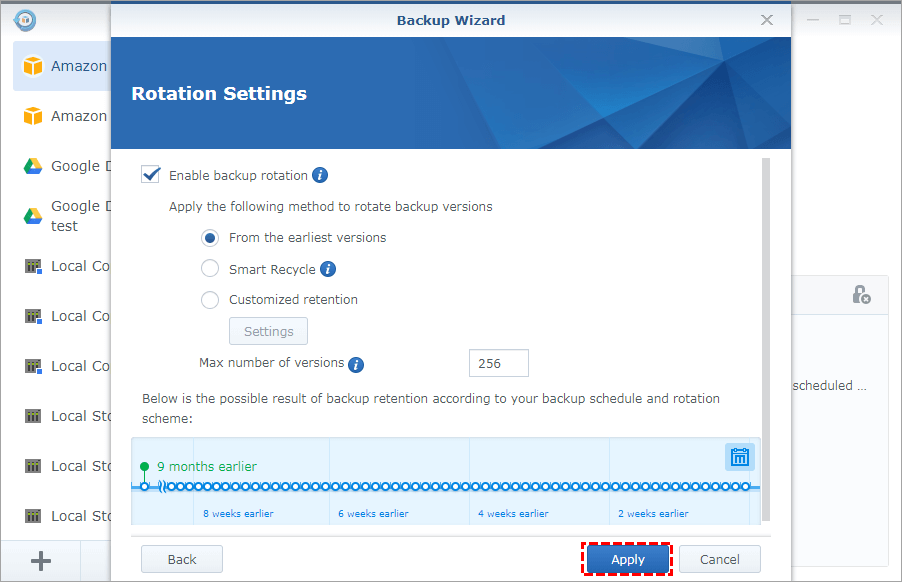Click the 6 weeks earlier timeline label
Image resolution: width=902 pixels, height=582 pixels.
(x=373, y=514)
